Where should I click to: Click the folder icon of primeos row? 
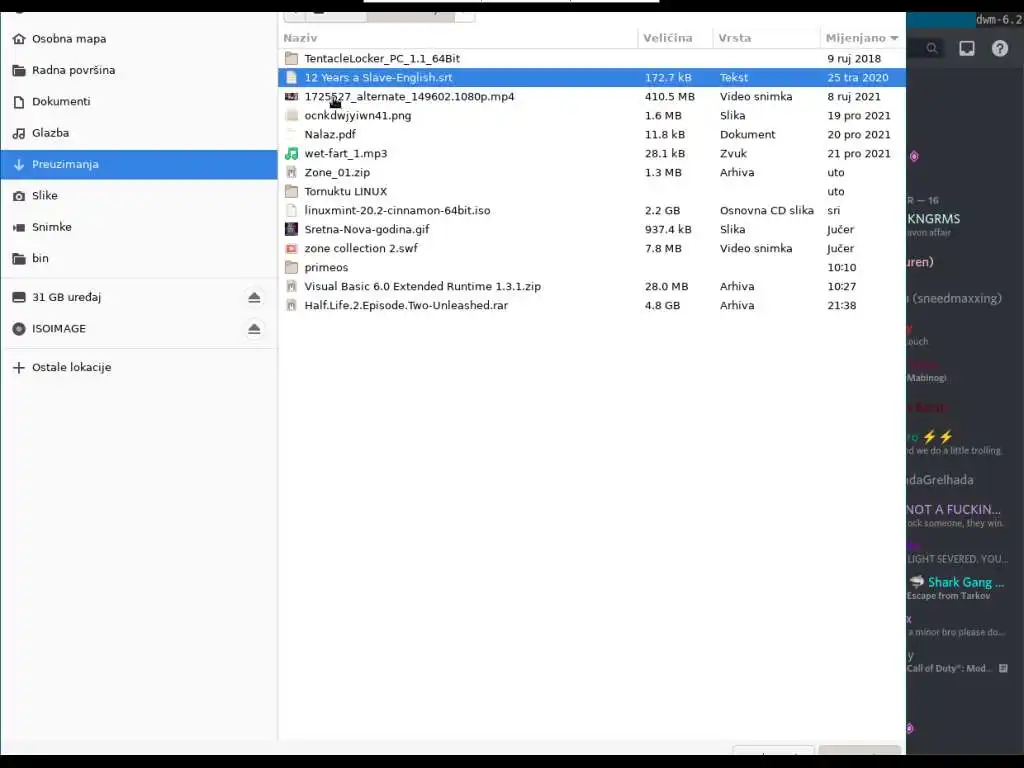click(x=291, y=266)
